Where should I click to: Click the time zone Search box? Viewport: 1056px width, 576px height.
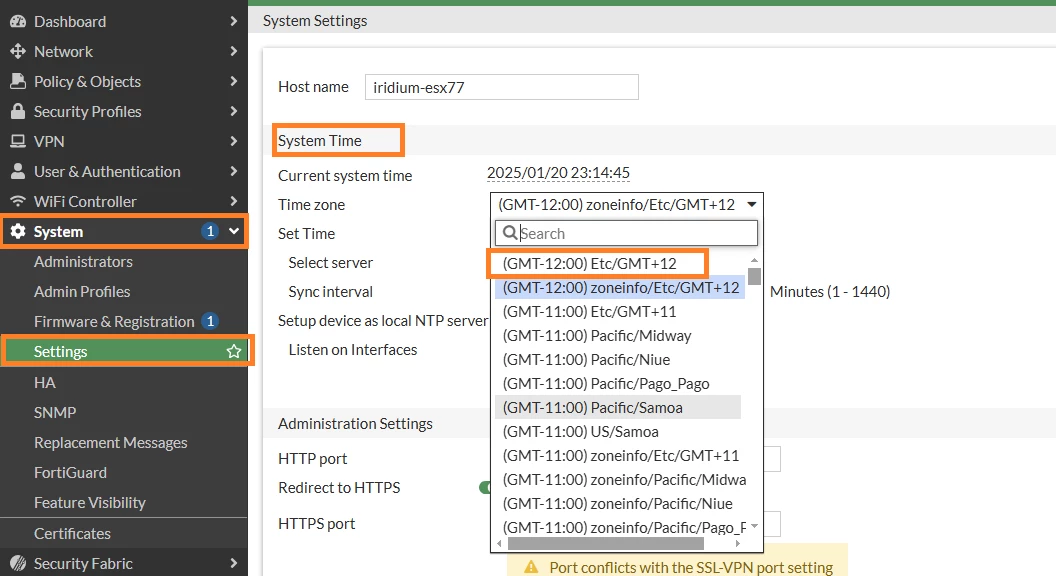coord(626,233)
